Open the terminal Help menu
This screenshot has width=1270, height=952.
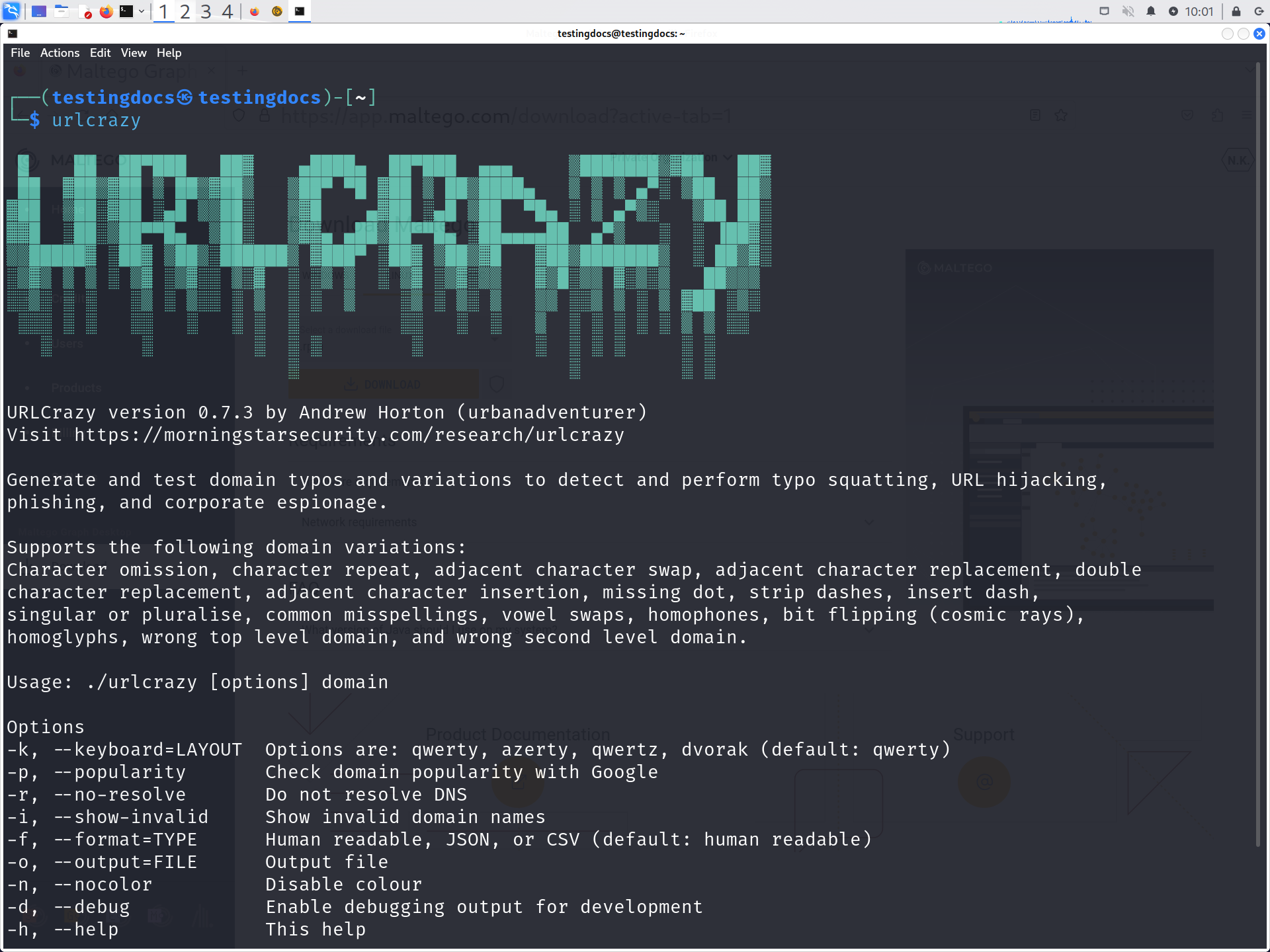169,53
